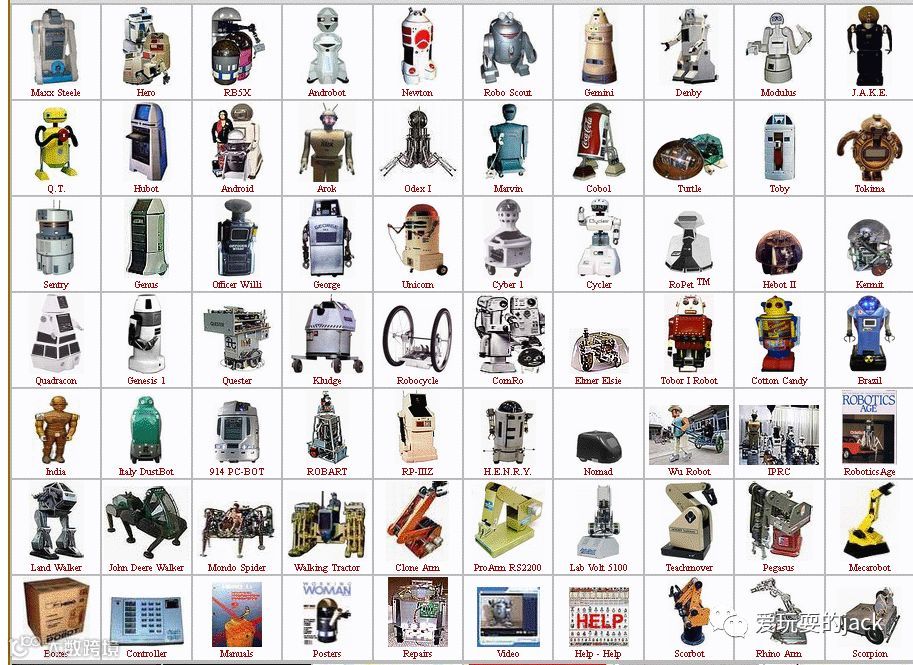The width and height of the screenshot is (913, 665).
Task: Select the Cycler robot image
Action: click(x=599, y=238)
